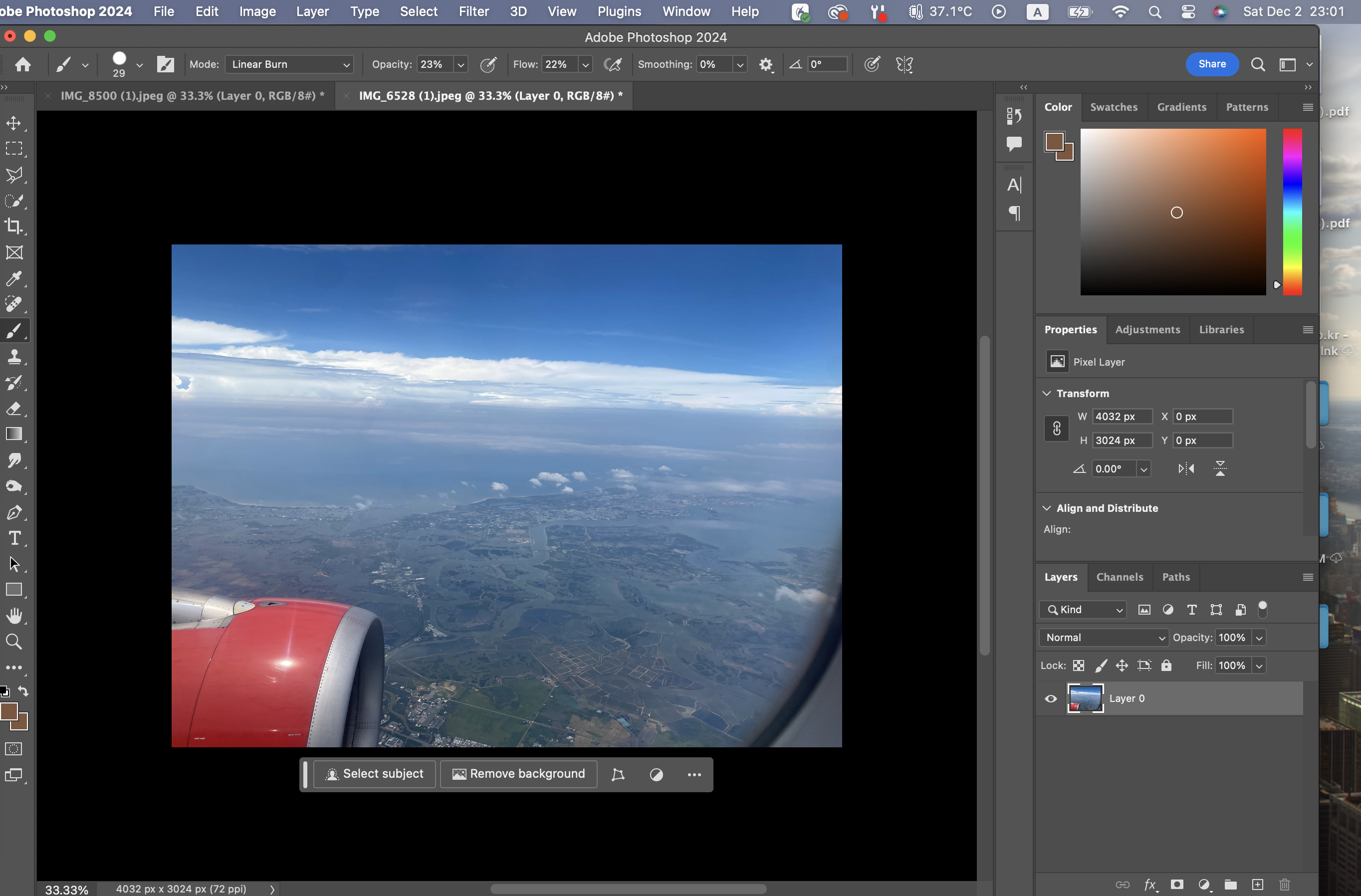
Task: Click the Share button
Action: pos(1211,64)
